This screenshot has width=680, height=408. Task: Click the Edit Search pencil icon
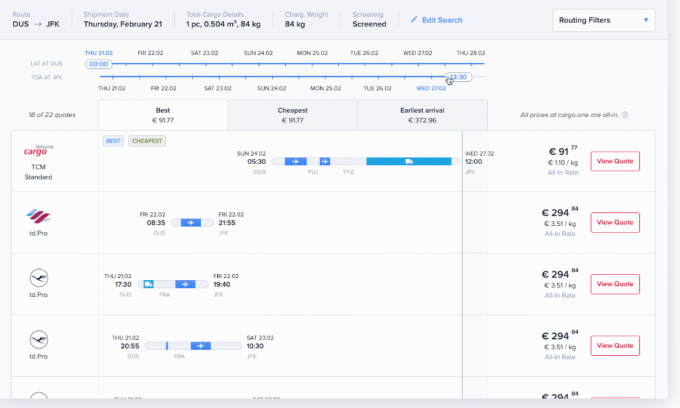[x=414, y=20]
